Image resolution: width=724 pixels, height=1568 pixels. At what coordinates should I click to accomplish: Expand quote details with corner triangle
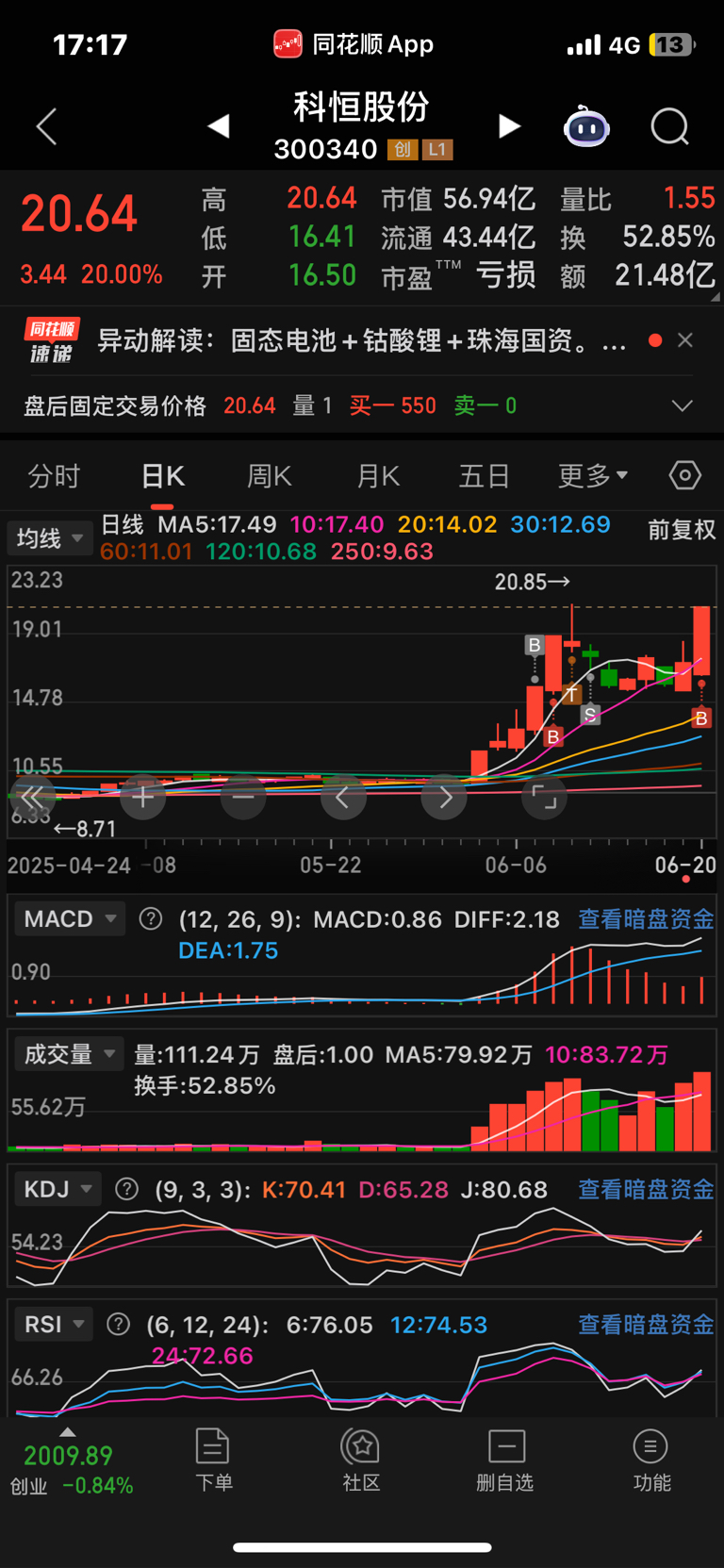click(x=716, y=297)
